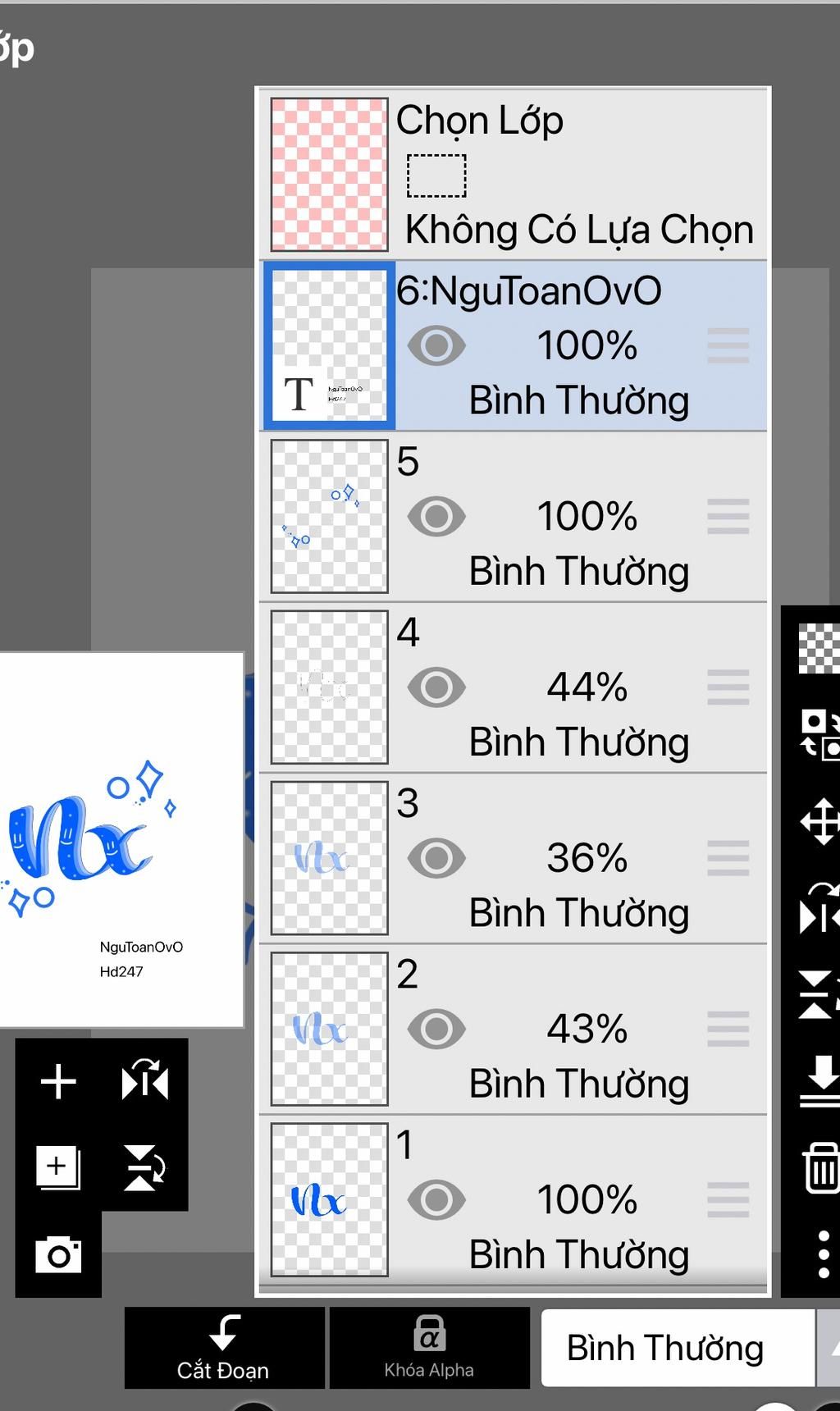This screenshot has width=840, height=1411.
Task: Click the pink checkered Chọn Lớp thumbnail
Action: (329, 175)
